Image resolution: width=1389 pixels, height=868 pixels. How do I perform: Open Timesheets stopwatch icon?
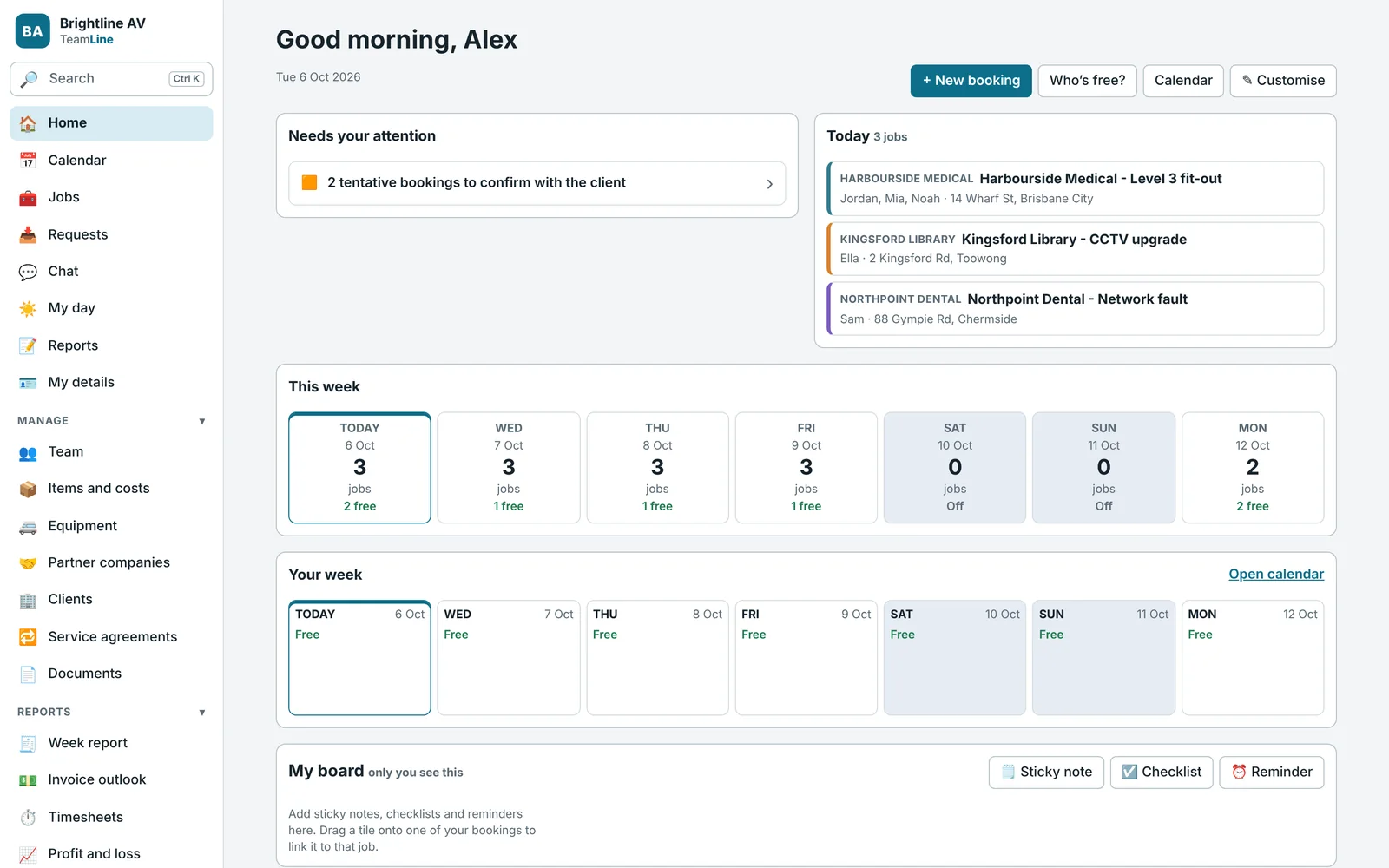point(28,817)
